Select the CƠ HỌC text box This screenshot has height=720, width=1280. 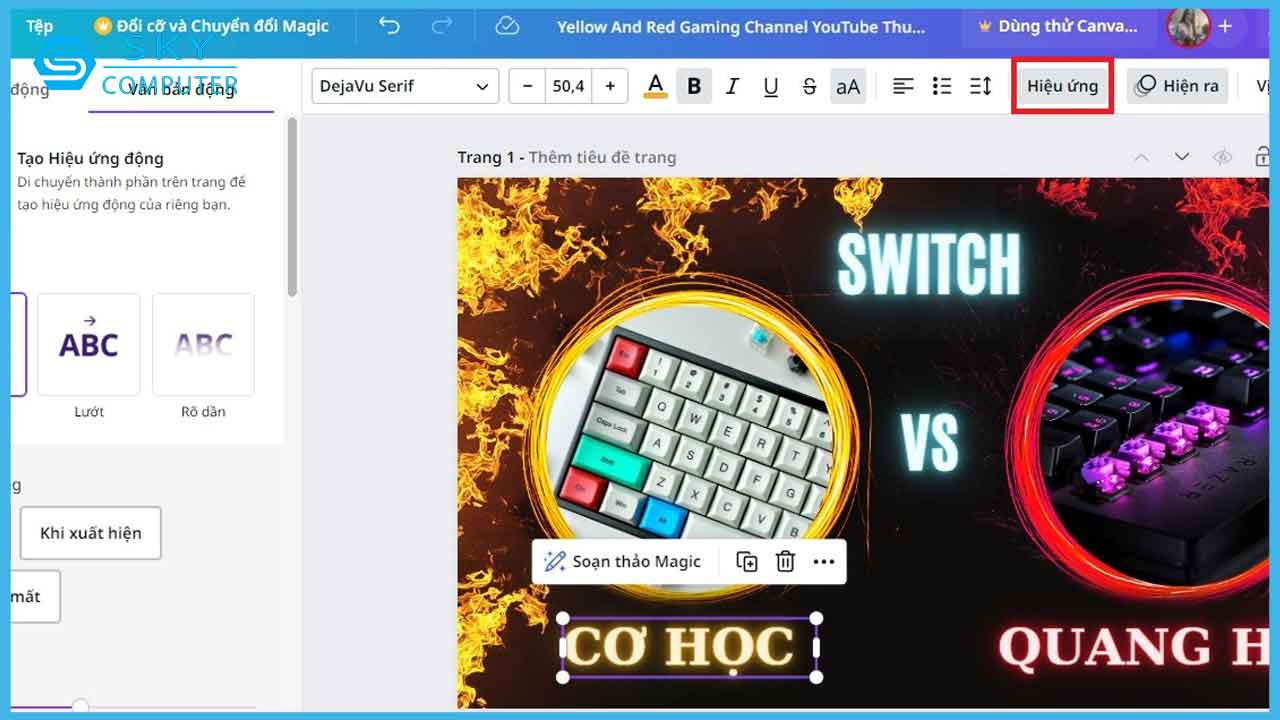(689, 648)
